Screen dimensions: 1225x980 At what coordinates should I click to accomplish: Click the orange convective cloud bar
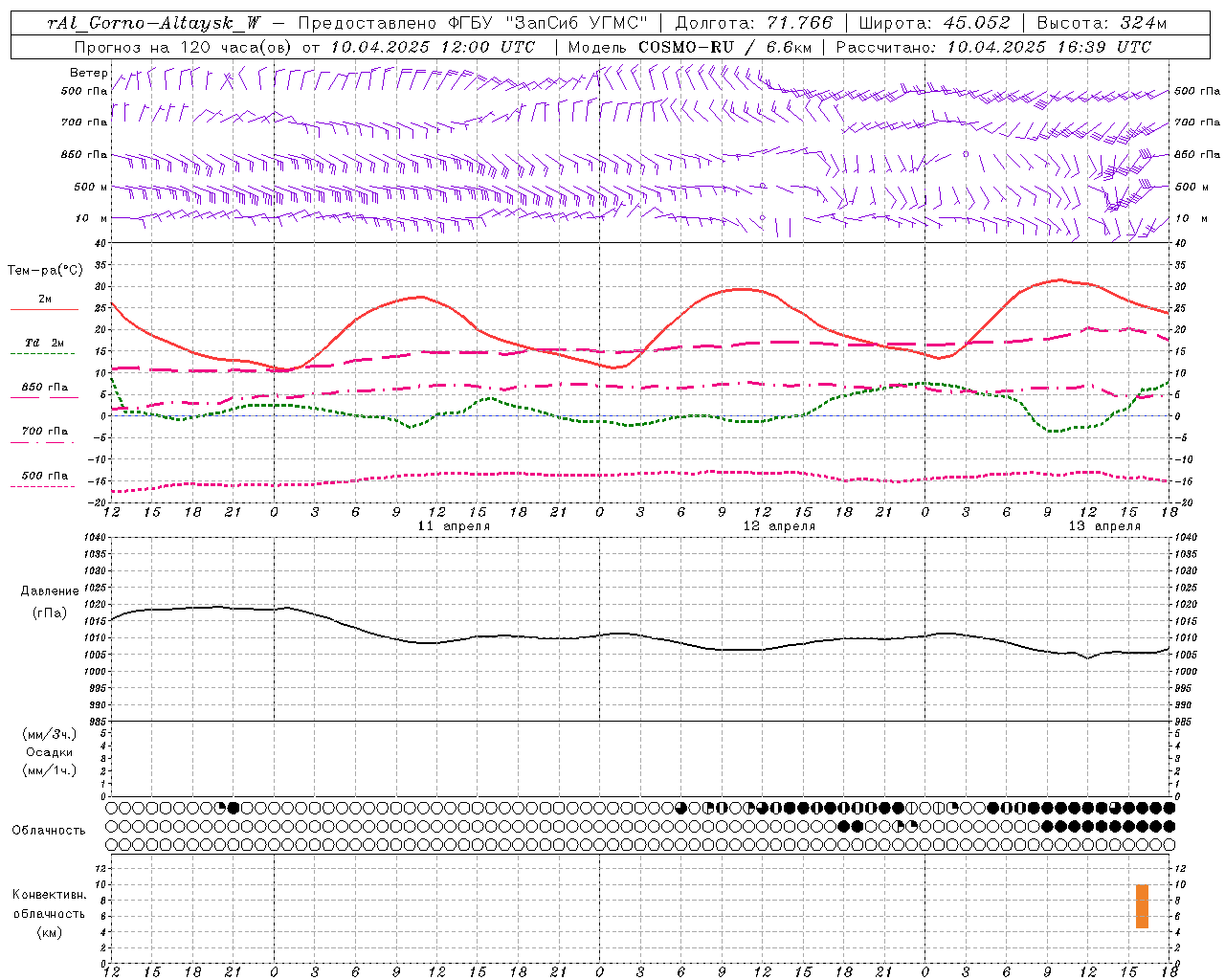[1142, 906]
